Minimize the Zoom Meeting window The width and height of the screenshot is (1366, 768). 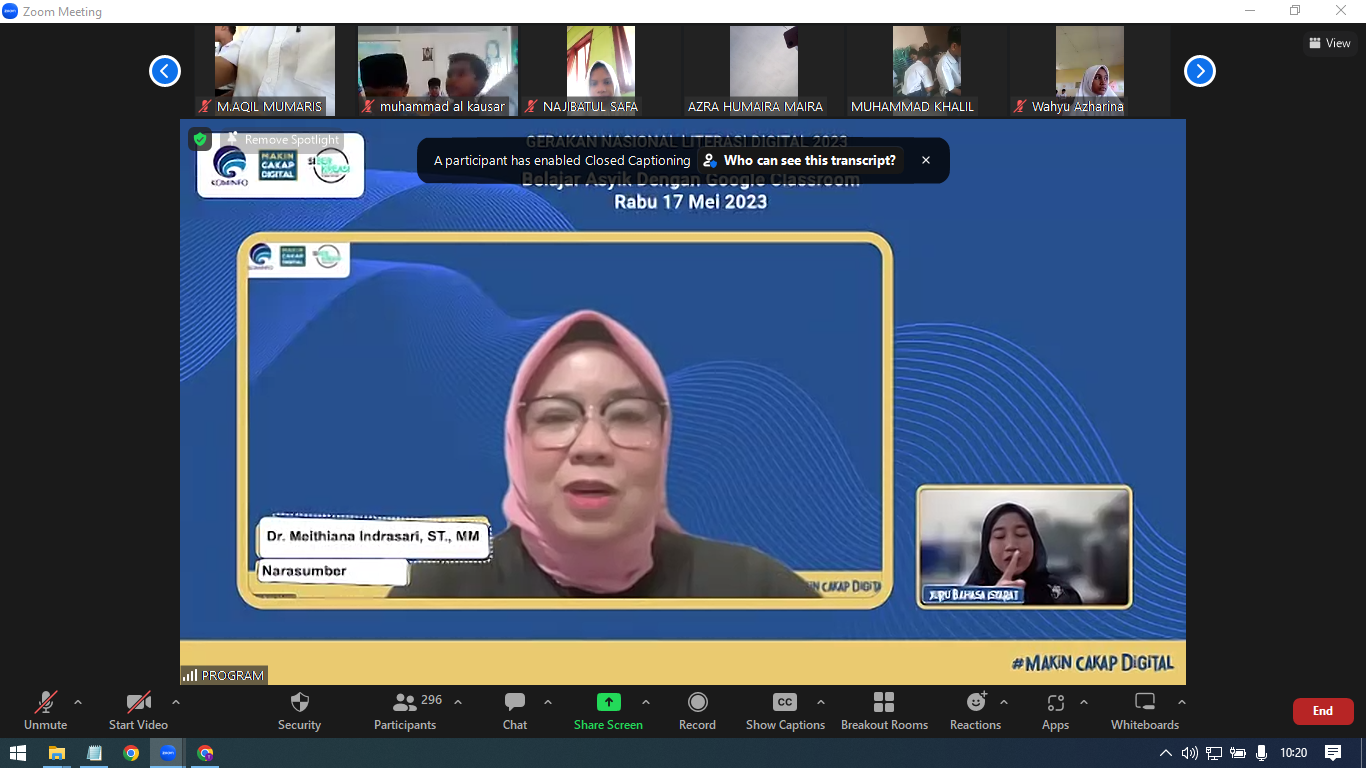click(1250, 11)
